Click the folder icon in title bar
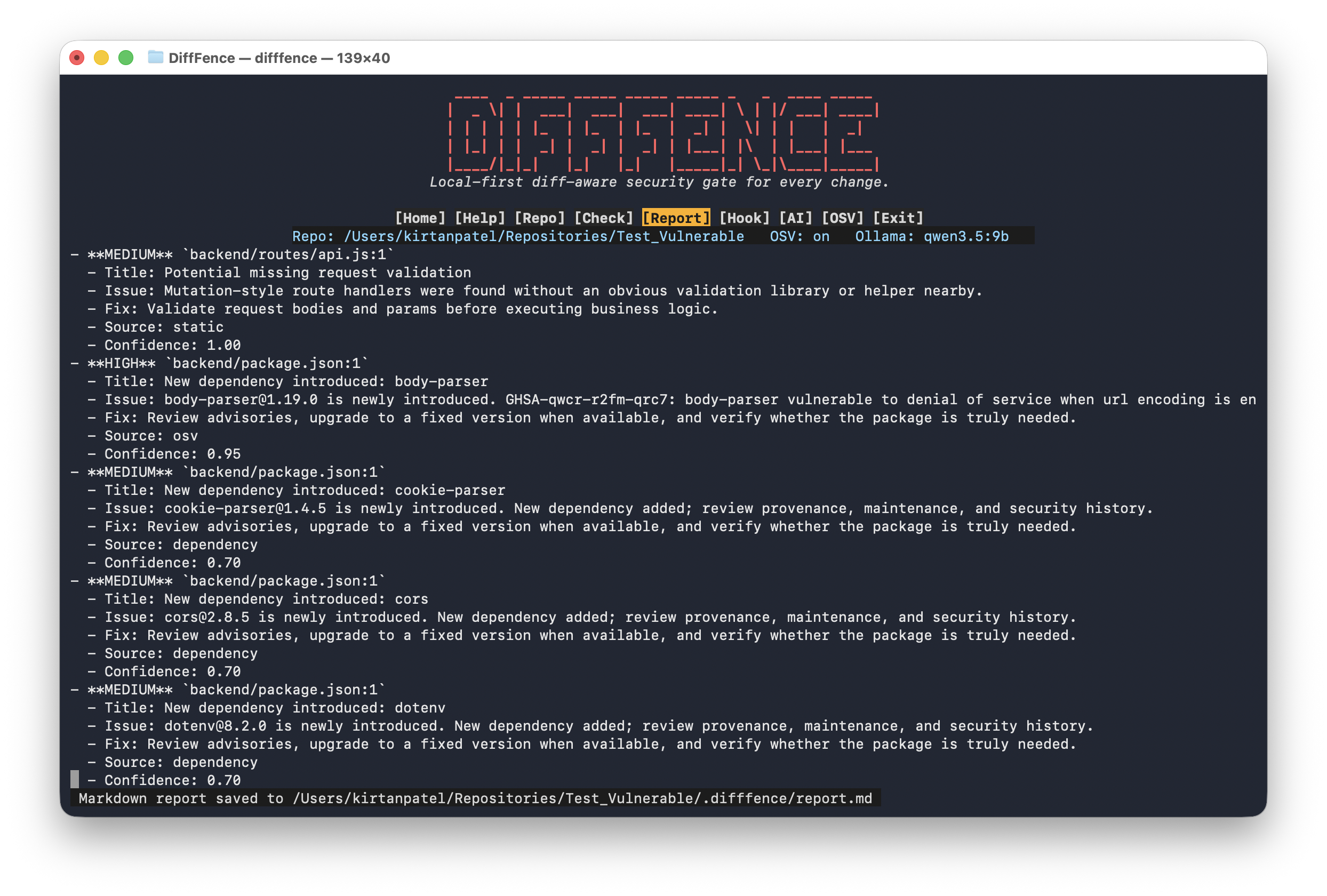 coord(155,57)
